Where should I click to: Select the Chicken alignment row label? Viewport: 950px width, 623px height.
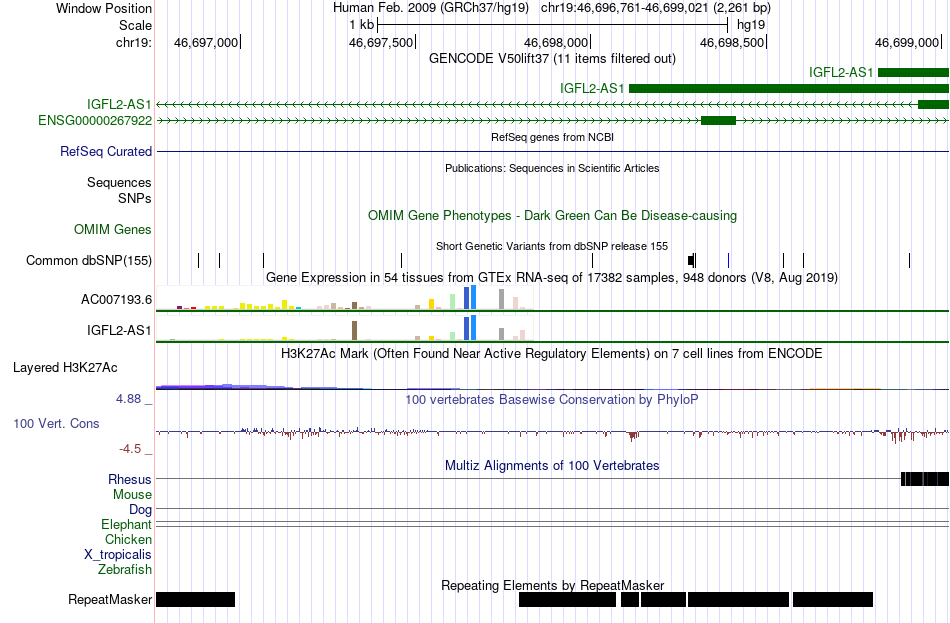pos(128,539)
